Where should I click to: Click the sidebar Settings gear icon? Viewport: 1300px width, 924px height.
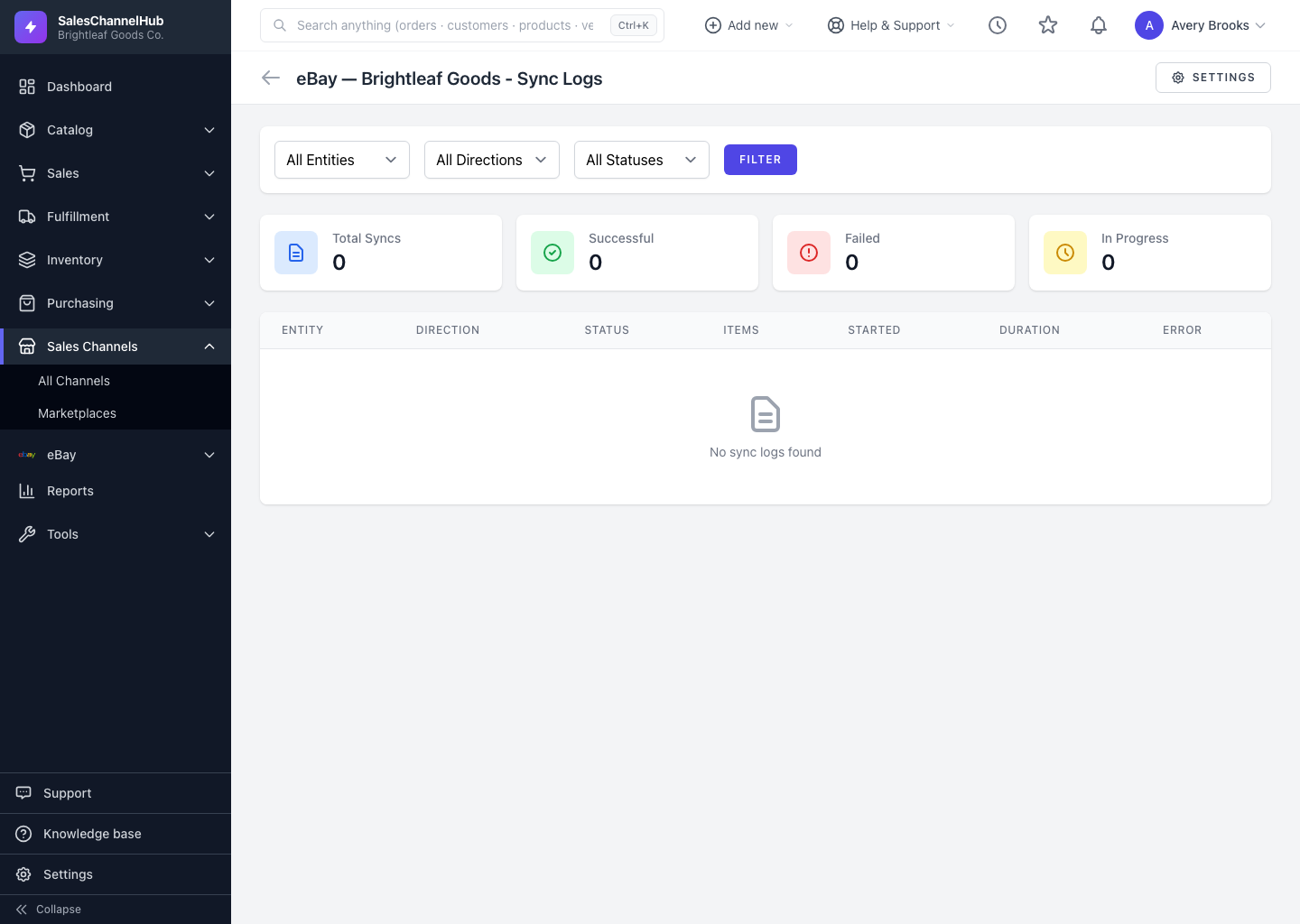[23, 874]
